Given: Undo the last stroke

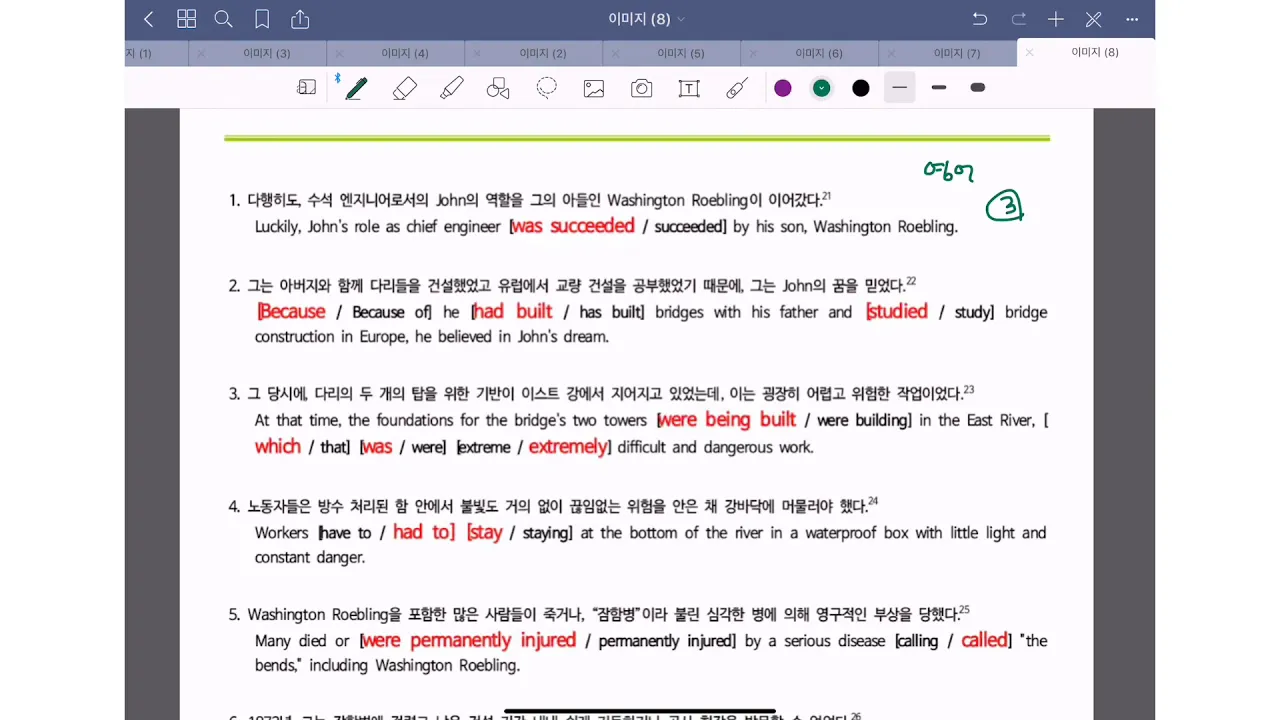Looking at the screenshot, I should pyautogui.click(x=980, y=19).
